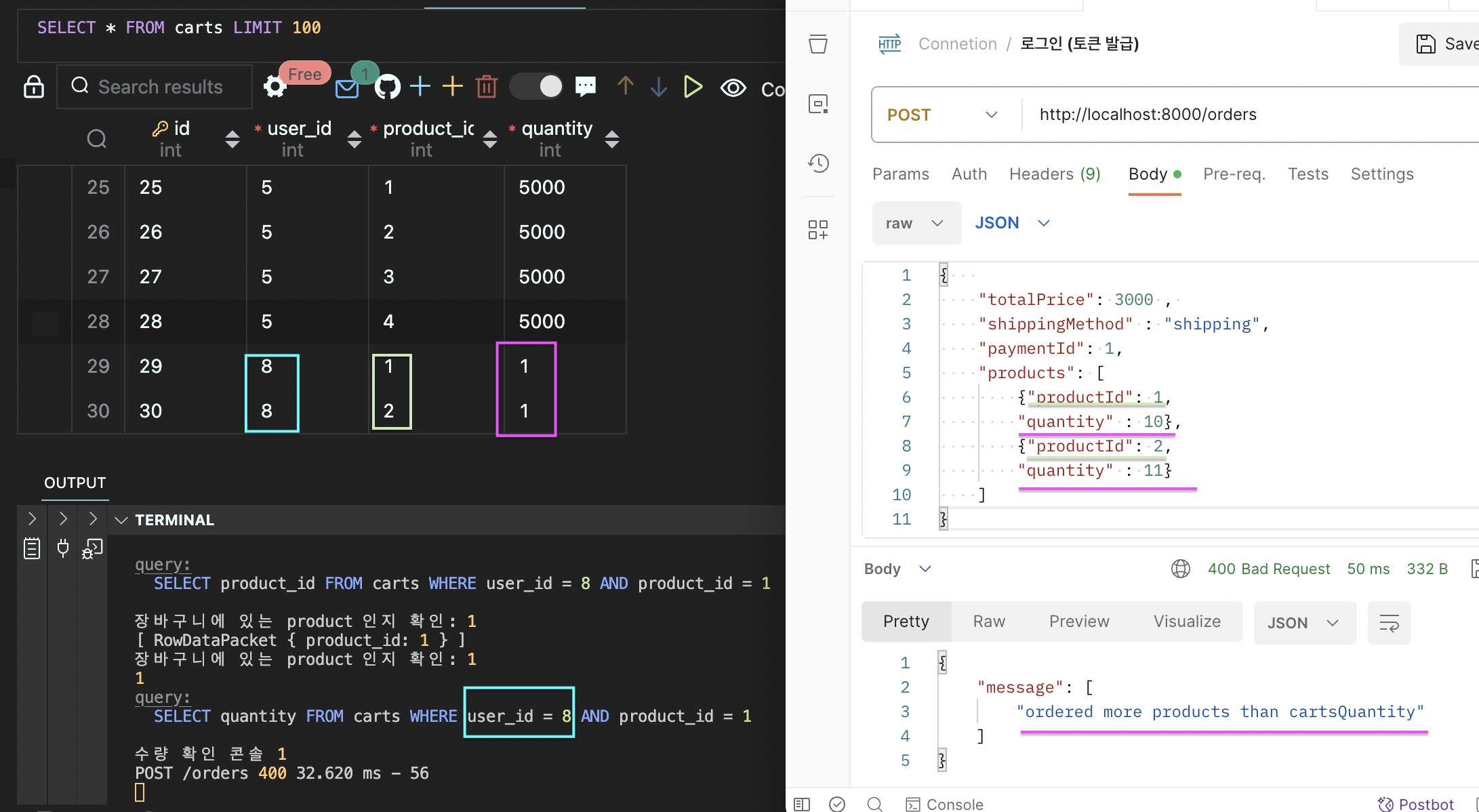
Task: Open Postbot in the bottom bar
Action: 1417,804
